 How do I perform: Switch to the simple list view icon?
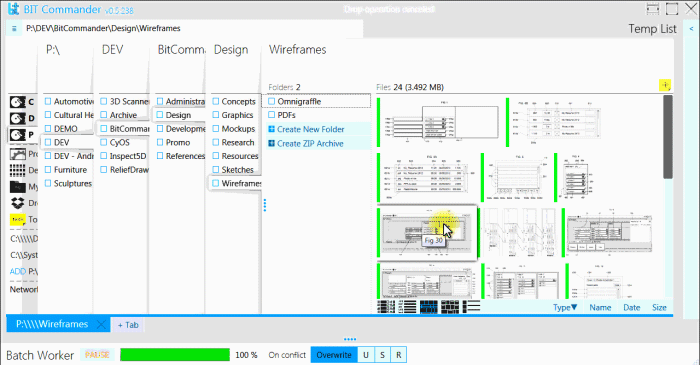pyautogui.click(x=471, y=307)
